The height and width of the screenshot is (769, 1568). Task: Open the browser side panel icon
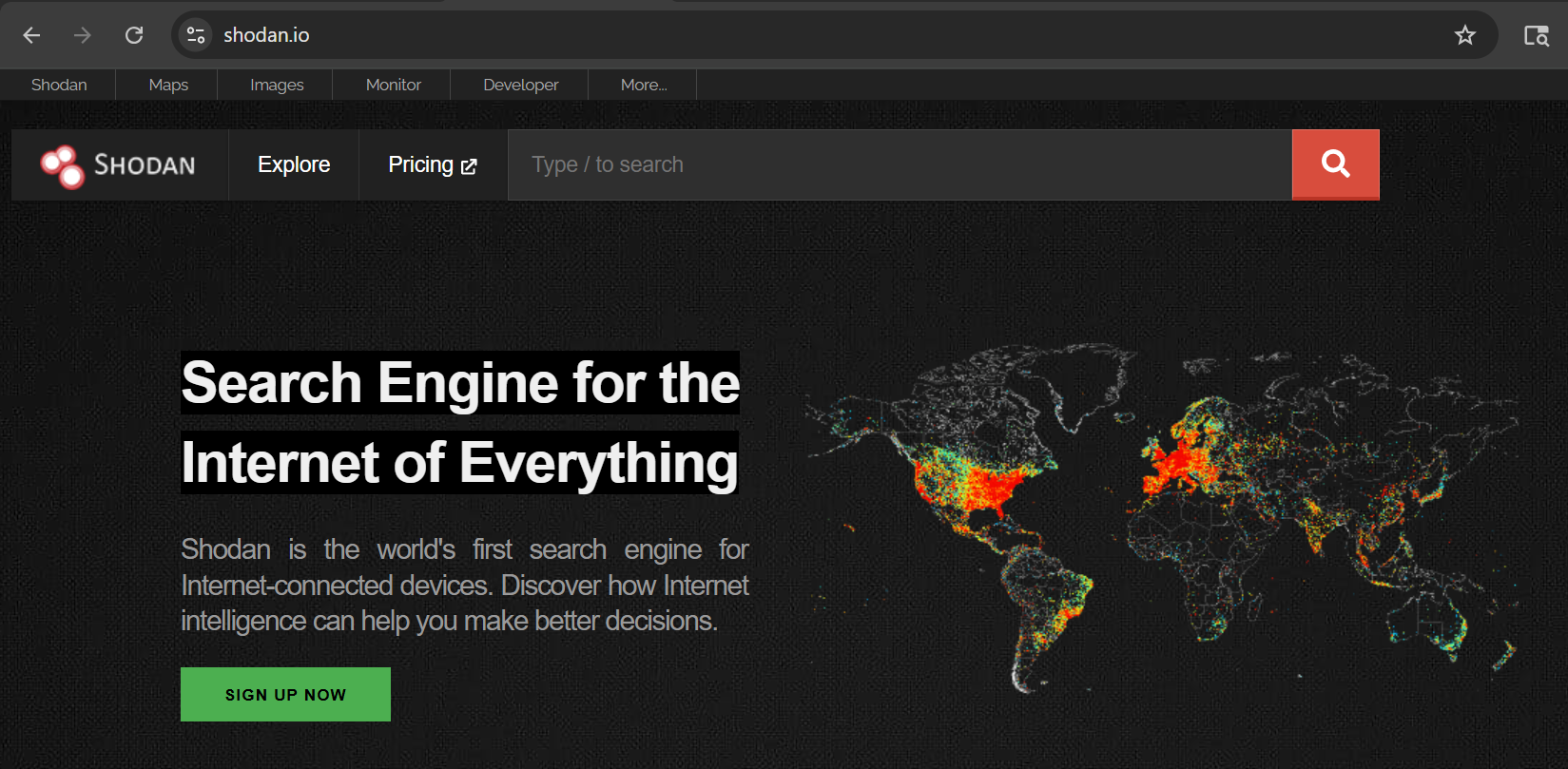1537,35
